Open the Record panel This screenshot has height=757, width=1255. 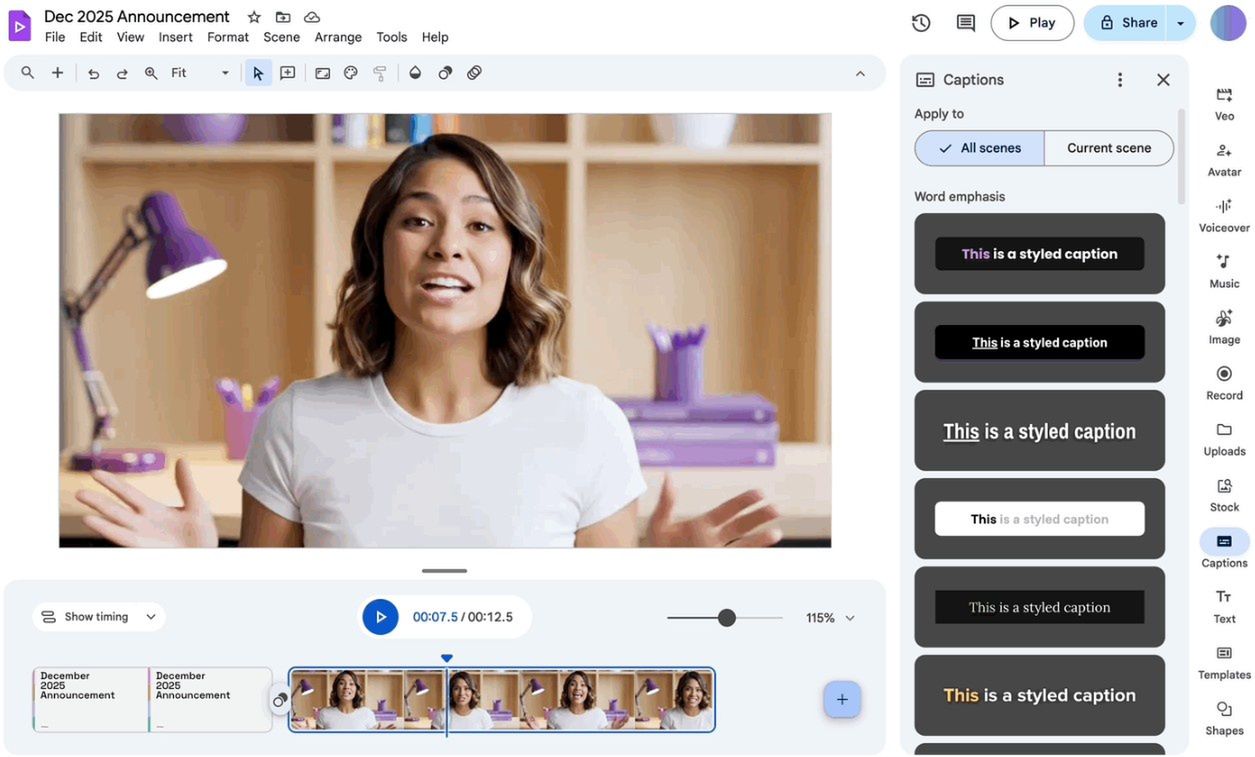click(x=1223, y=382)
